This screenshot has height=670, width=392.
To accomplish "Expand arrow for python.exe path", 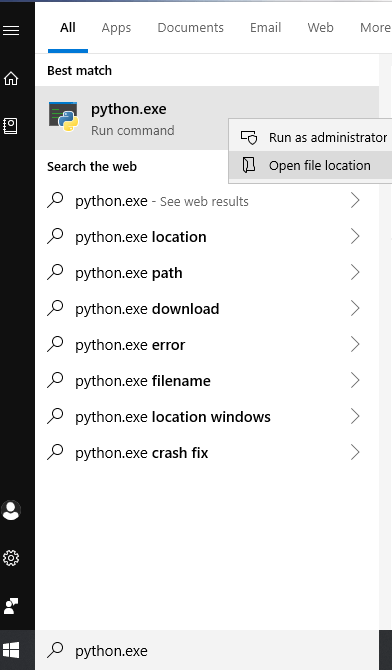I will point(355,272).
